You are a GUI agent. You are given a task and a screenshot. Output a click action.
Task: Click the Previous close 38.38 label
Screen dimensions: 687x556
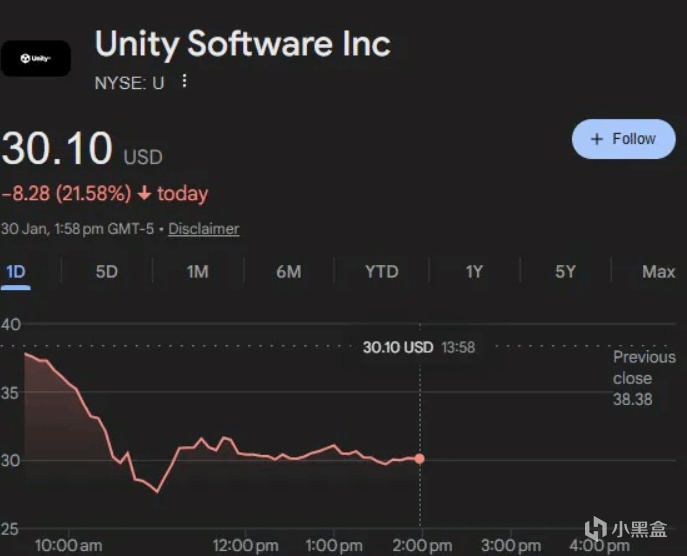(644, 378)
